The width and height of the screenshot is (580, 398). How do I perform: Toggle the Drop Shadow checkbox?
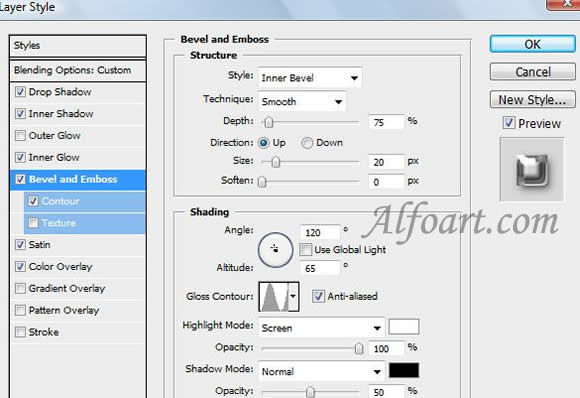click(20, 92)
